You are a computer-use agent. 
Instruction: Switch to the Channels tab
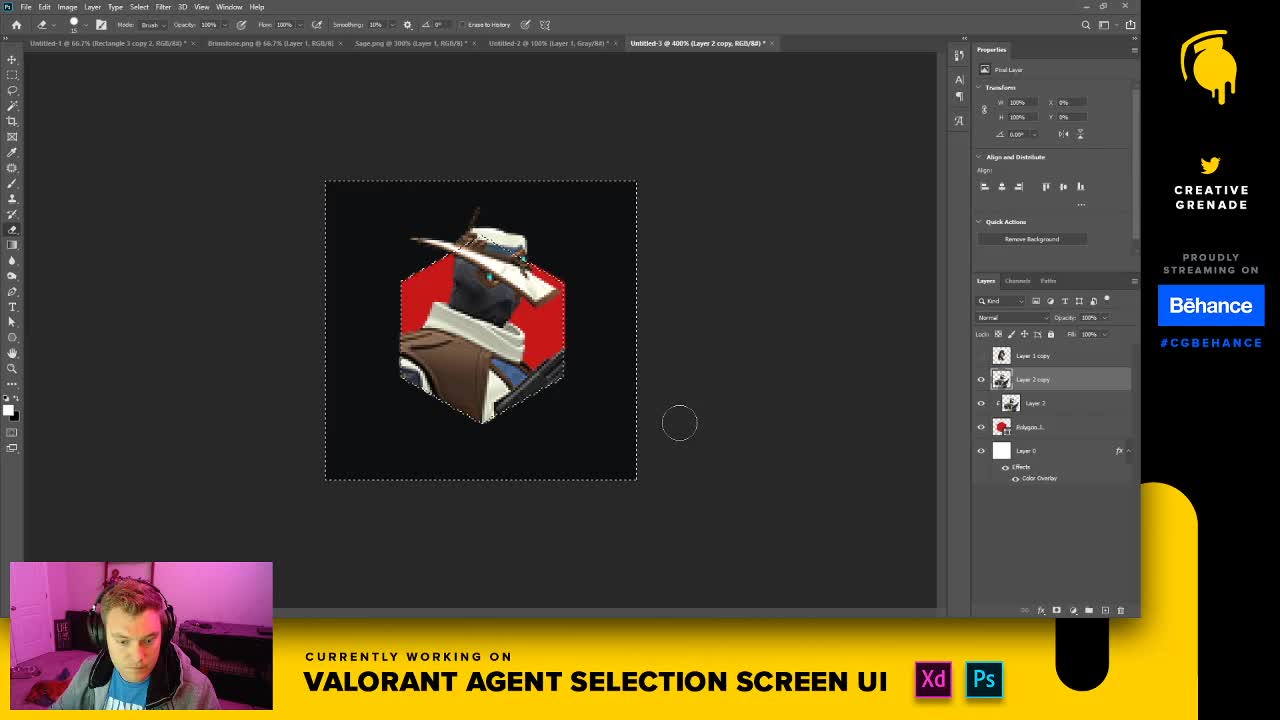(1017, 281)
